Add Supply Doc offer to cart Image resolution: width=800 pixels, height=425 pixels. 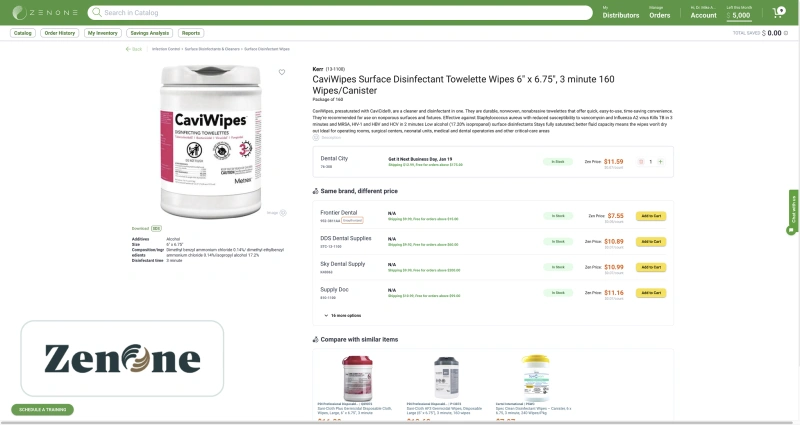(x=651, y=293)
